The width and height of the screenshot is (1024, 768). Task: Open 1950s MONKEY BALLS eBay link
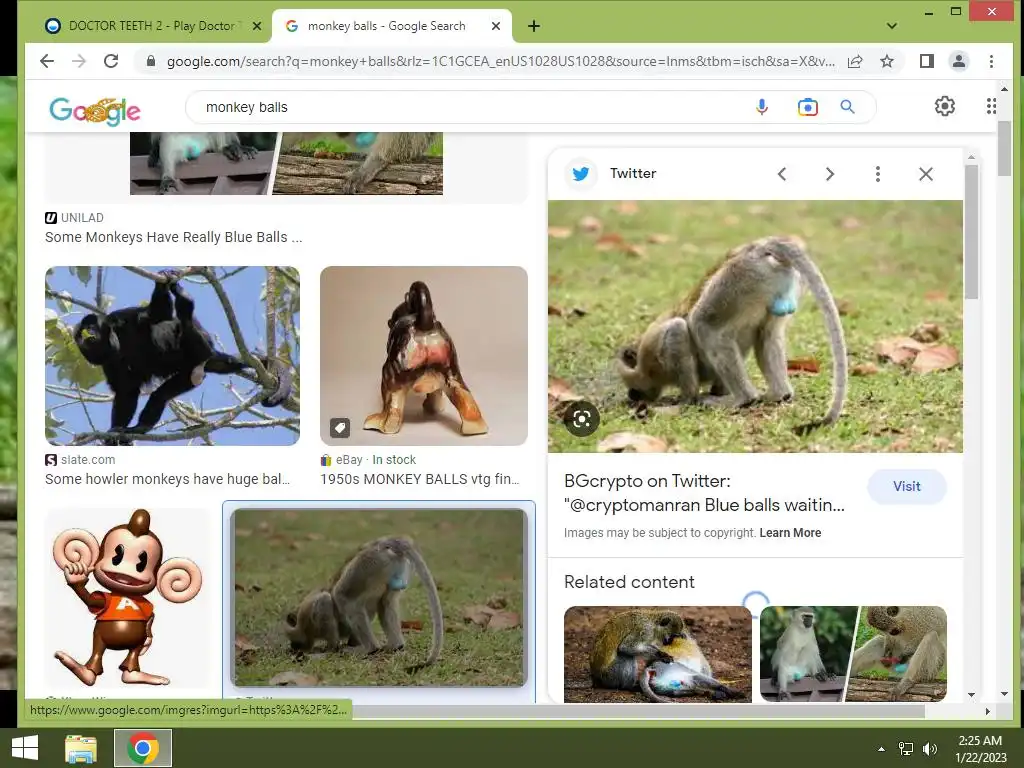click(420, 479)
